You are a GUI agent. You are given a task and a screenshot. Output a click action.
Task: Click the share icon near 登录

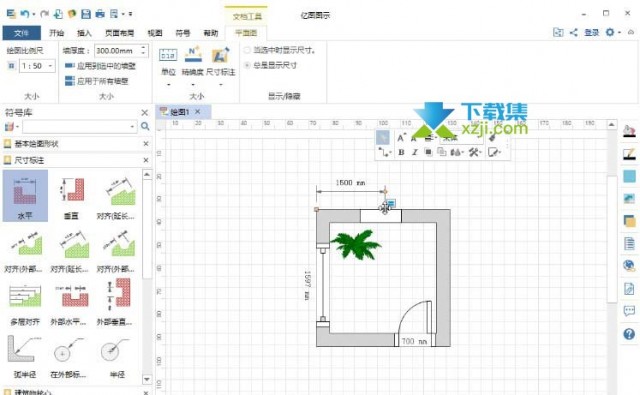click(574, 32)
